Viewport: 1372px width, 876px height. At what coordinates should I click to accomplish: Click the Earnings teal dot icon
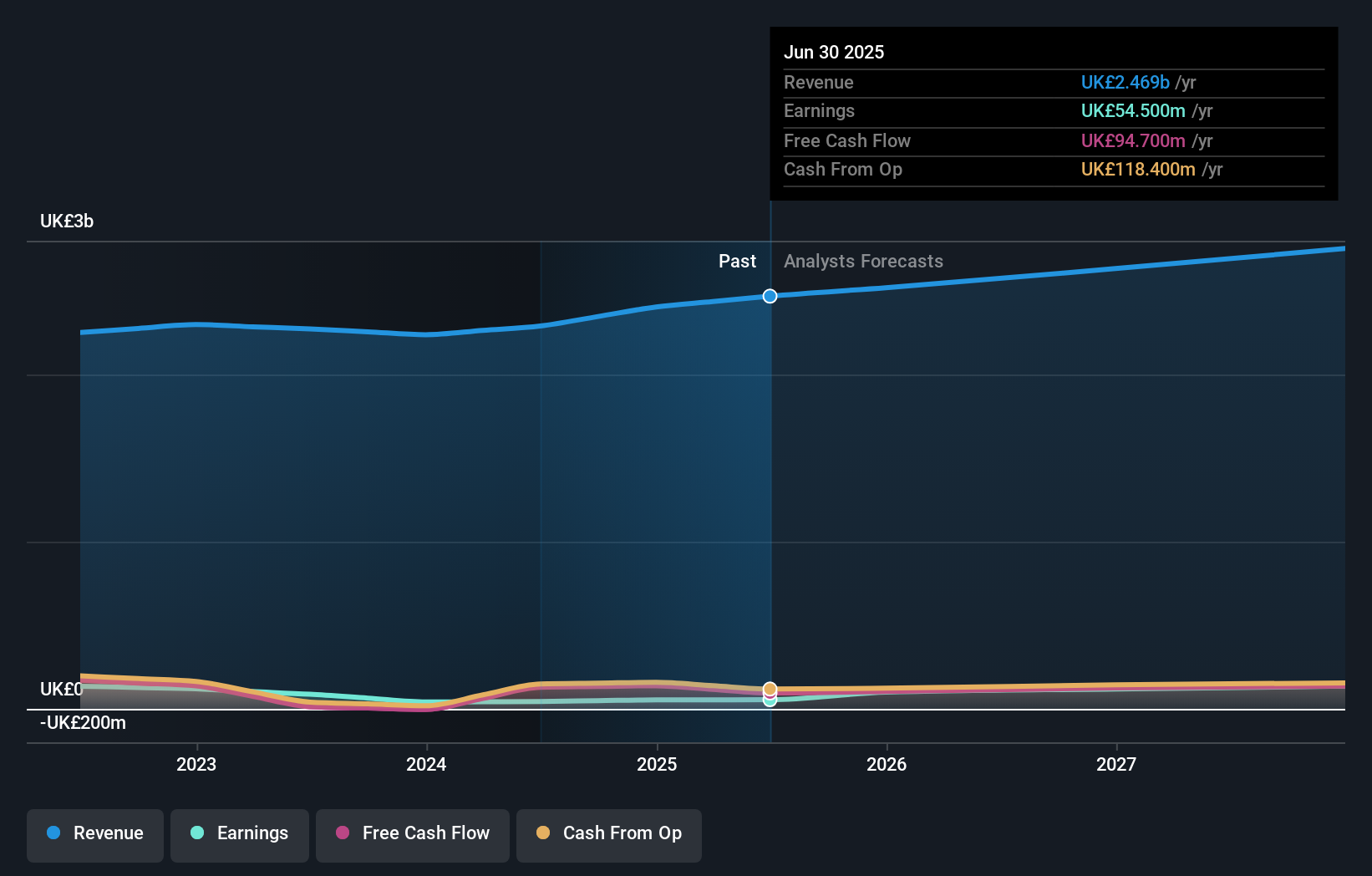tap(196, 833)
